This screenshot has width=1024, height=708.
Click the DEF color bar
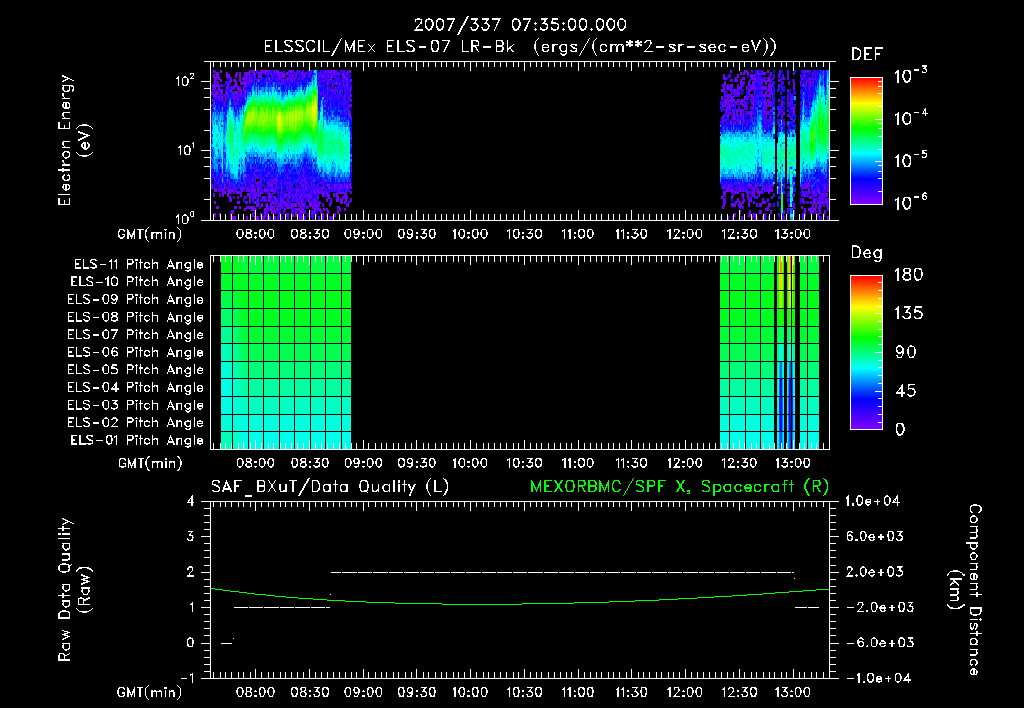tap(866, 141)
